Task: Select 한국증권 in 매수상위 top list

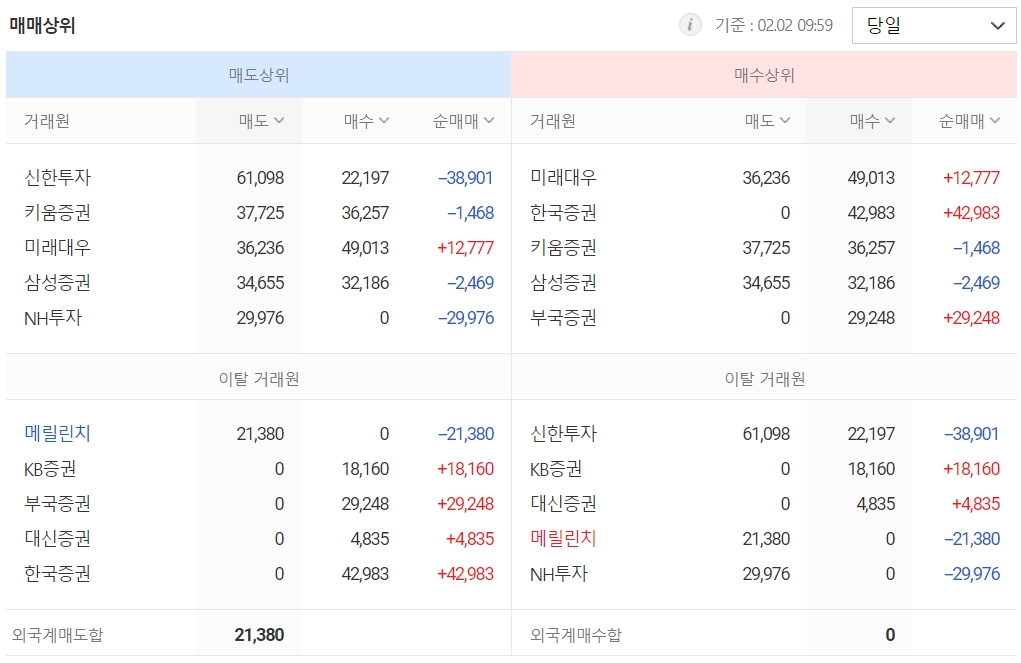Action: coord(563,212)
